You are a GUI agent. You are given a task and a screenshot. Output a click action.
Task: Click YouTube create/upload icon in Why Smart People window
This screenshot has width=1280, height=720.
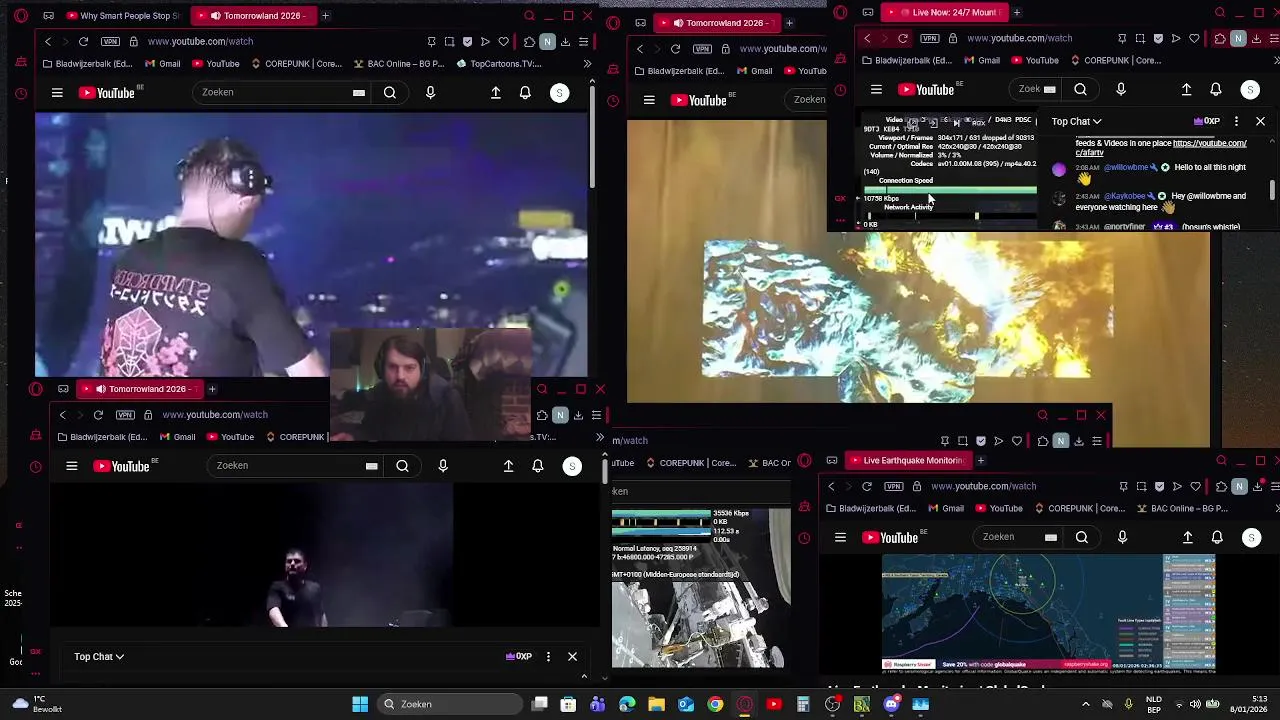[495, 92]
